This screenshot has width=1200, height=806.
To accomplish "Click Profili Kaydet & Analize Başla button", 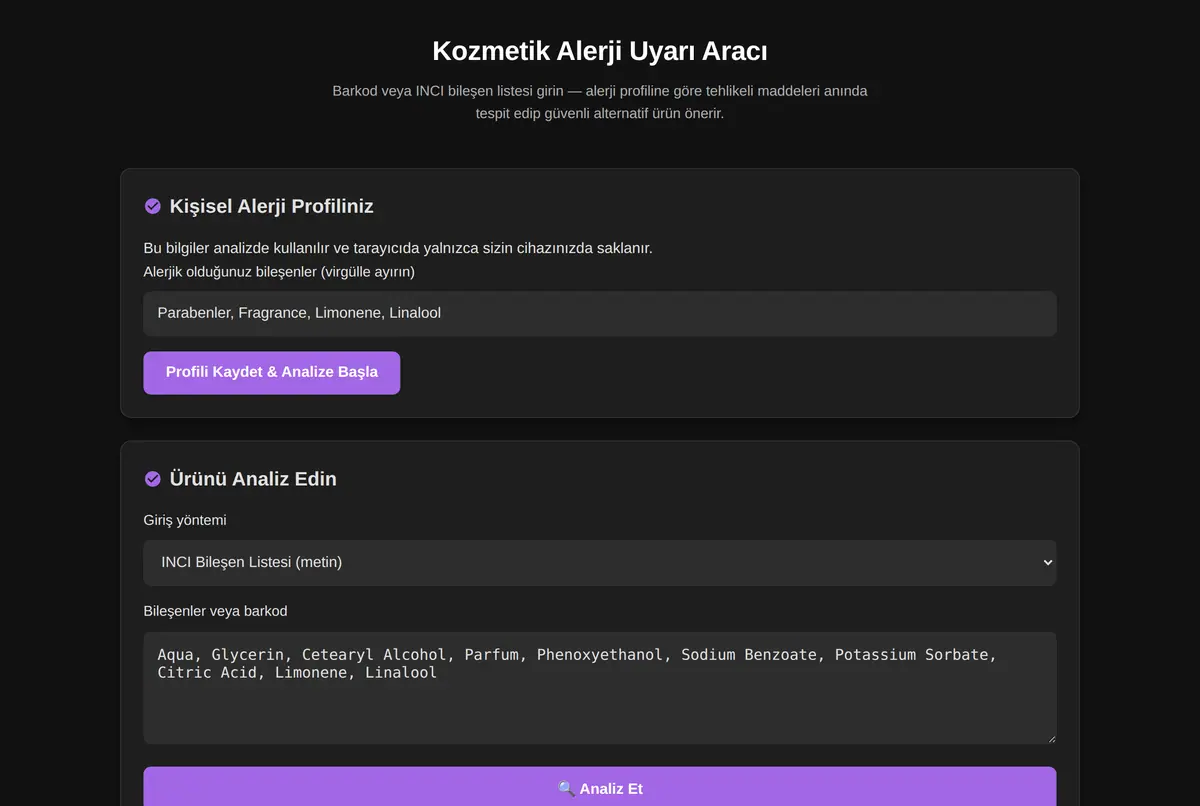I will tap(272, 372).
